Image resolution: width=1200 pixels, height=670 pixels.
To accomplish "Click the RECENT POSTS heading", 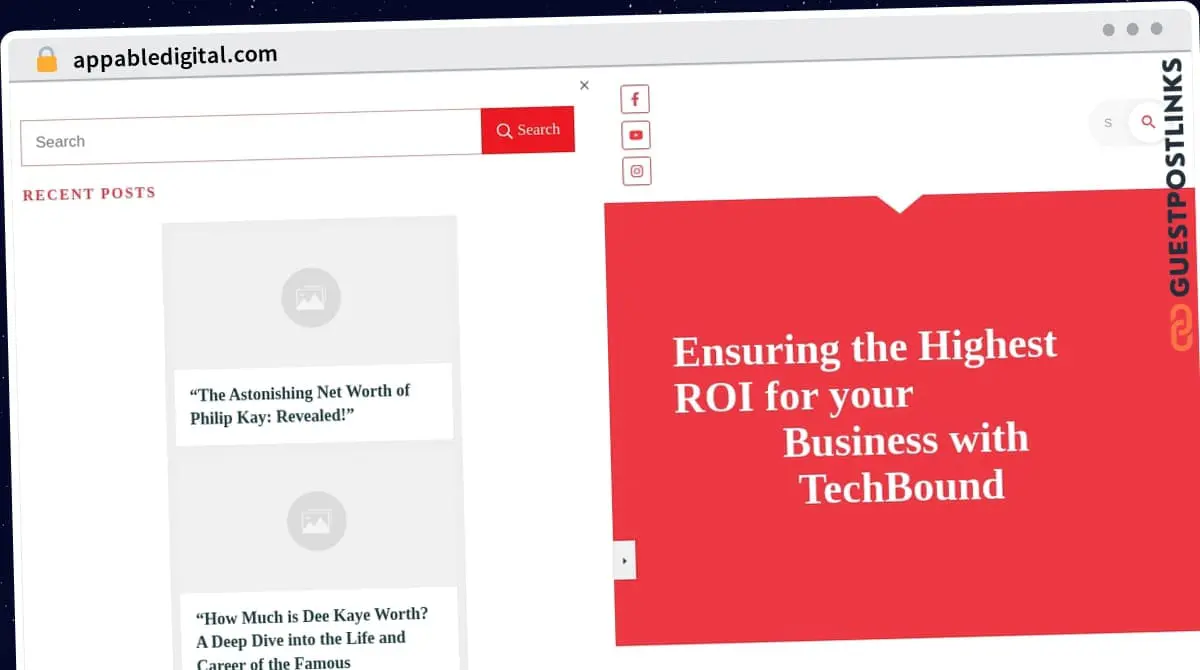I will (89, 194).
